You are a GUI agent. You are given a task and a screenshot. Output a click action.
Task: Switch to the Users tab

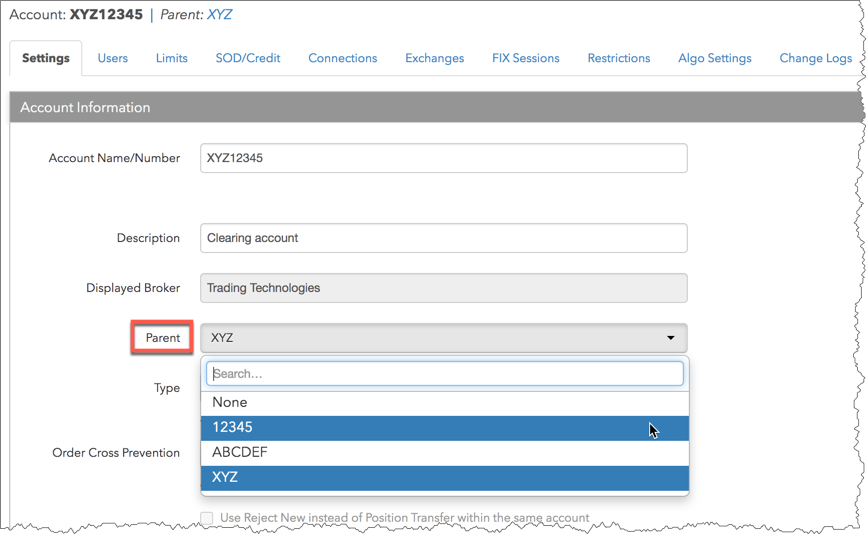(112, 58)
